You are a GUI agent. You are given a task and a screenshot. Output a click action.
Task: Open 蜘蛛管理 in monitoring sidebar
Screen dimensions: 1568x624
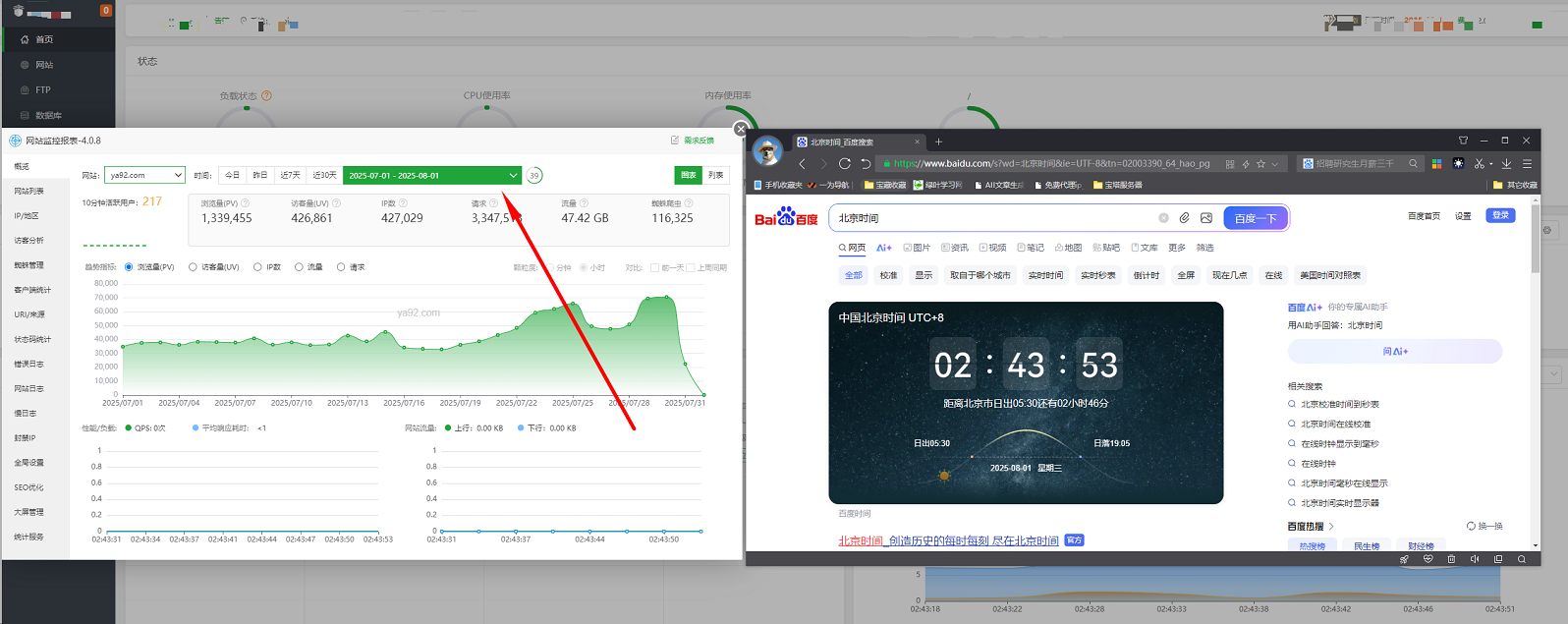click(29, 265)
